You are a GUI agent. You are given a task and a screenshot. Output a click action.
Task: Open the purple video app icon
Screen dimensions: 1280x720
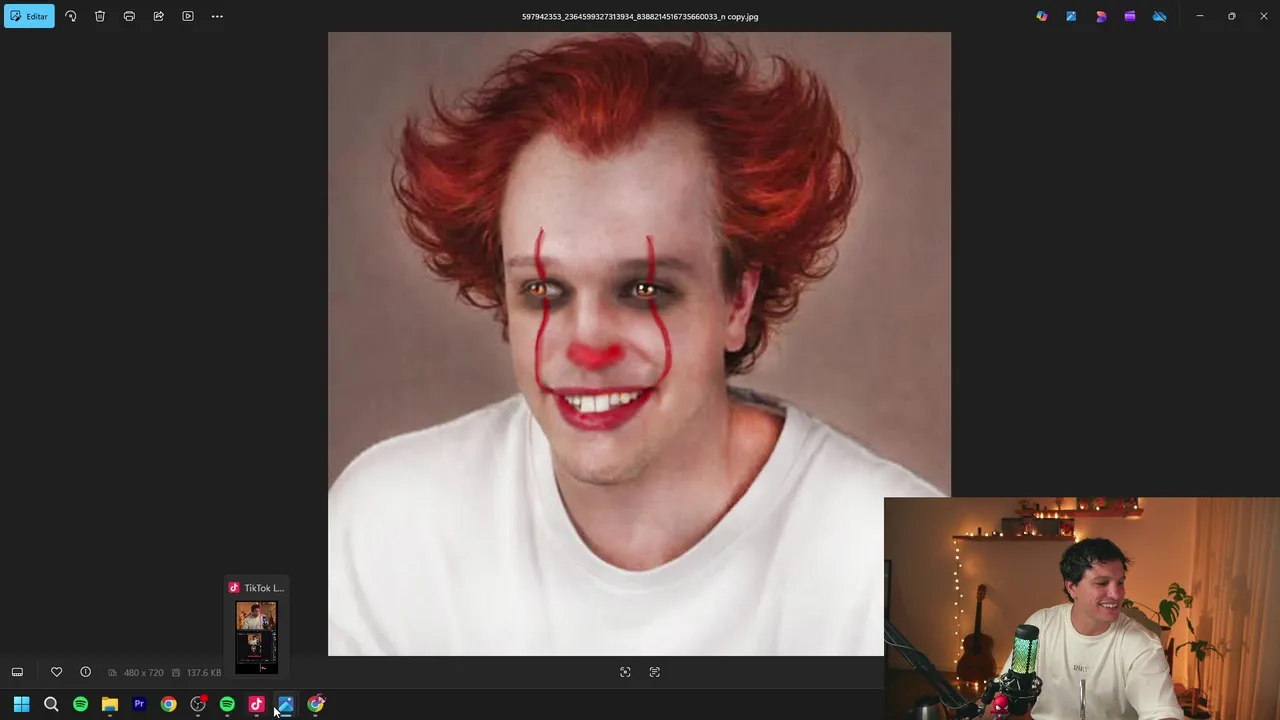tap(1130, 16)
